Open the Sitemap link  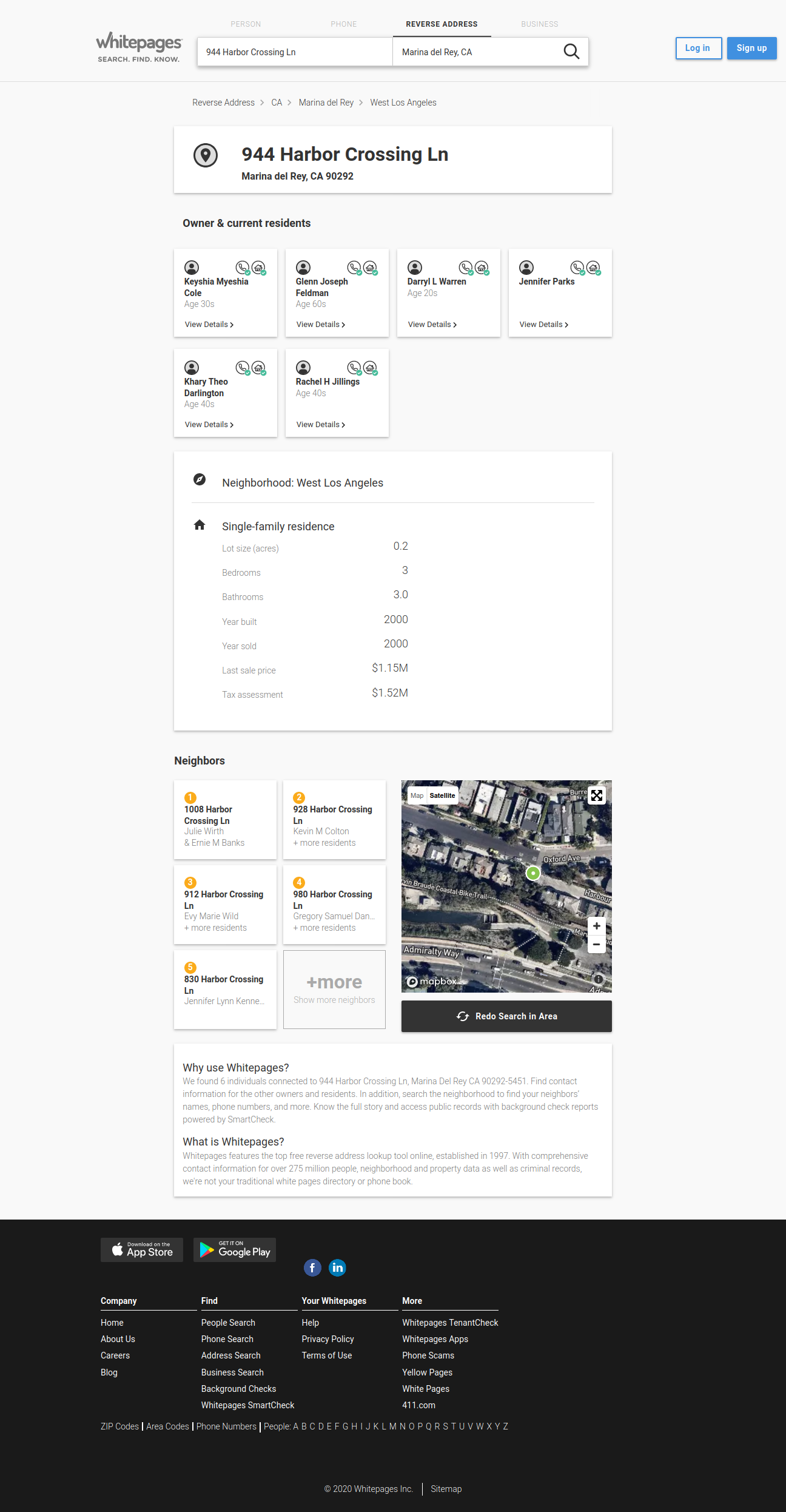446,1489
